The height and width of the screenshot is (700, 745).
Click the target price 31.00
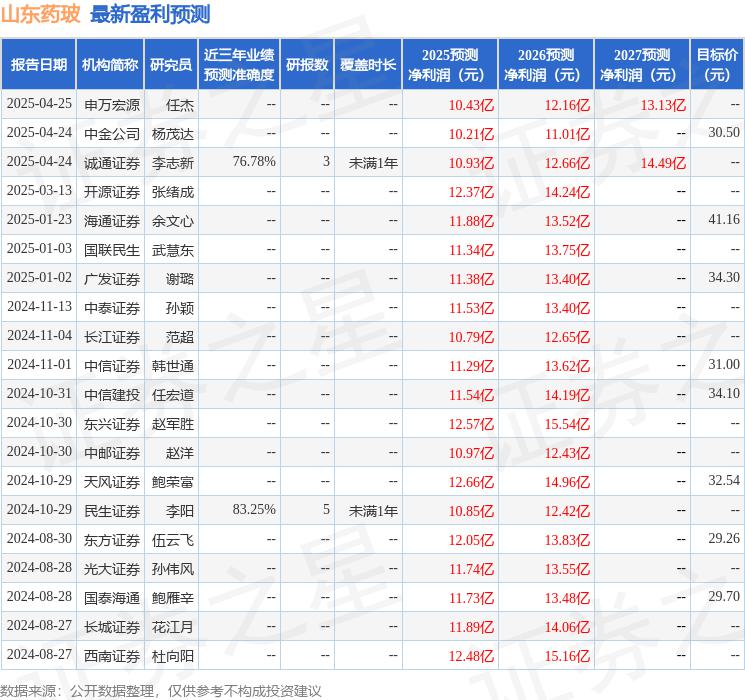coord(724,364)
